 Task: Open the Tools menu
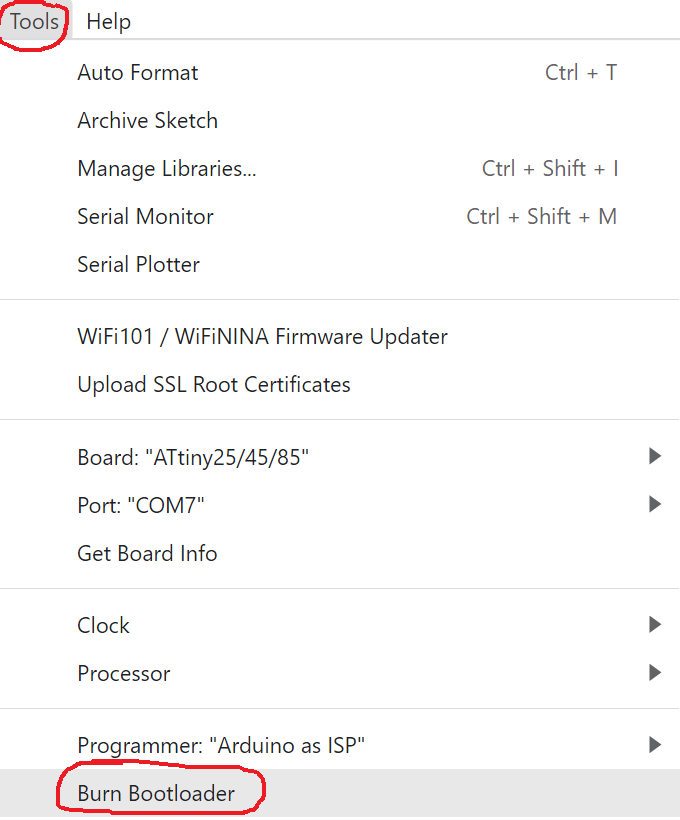click(34, 21)
